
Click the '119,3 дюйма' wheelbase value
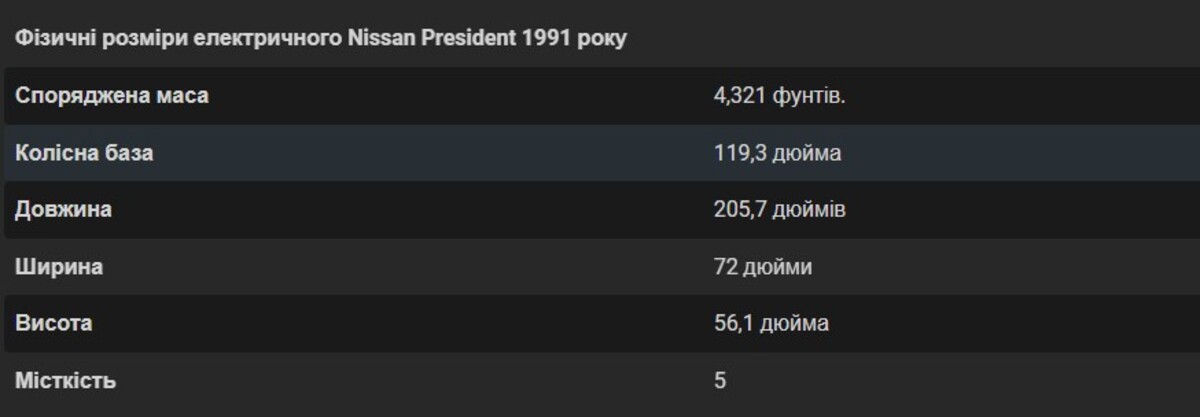point(778,153)
